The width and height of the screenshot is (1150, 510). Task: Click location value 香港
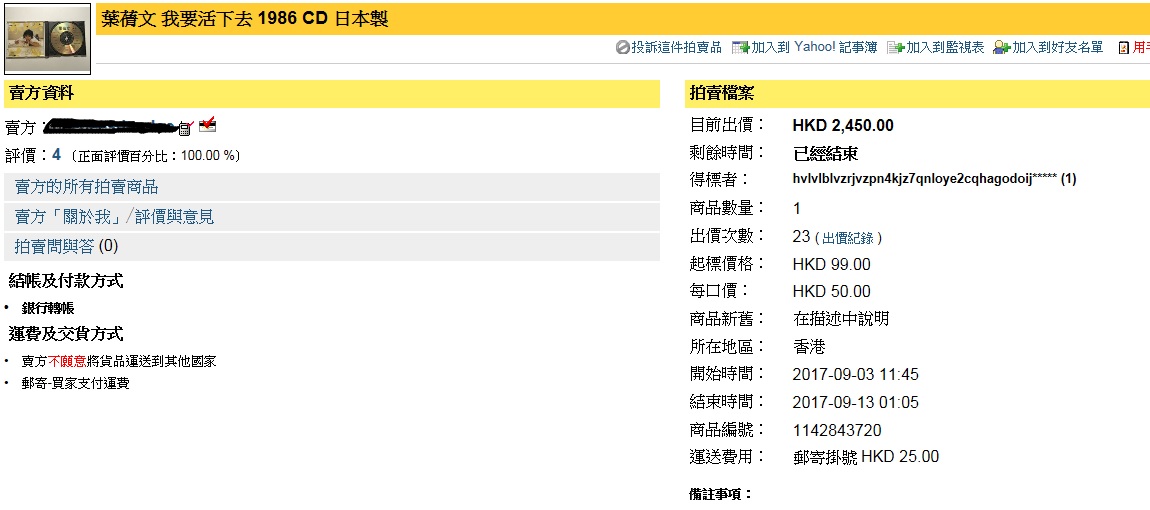point(809,346)
